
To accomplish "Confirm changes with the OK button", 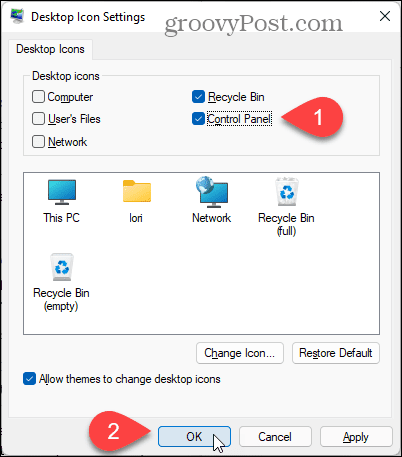I will coord(194,436).
